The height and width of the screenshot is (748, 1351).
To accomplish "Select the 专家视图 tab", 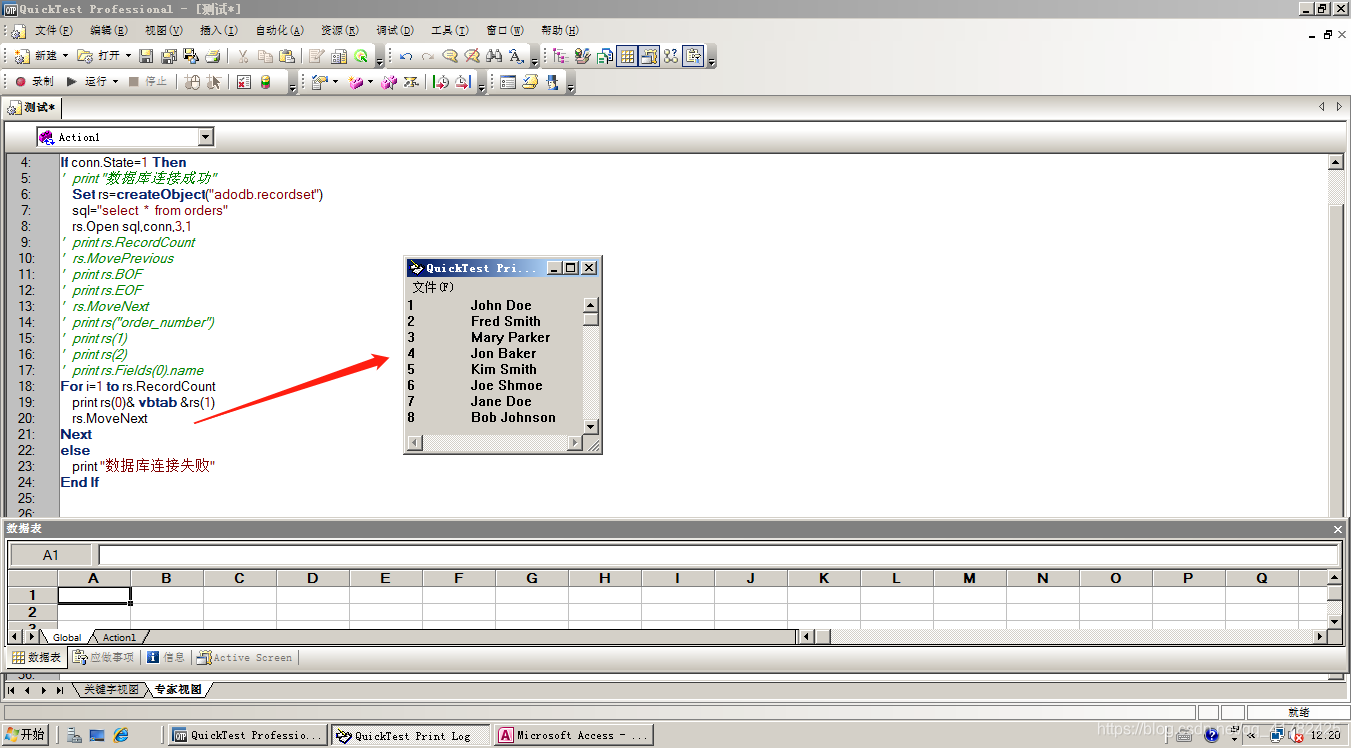I will (178, 690).
